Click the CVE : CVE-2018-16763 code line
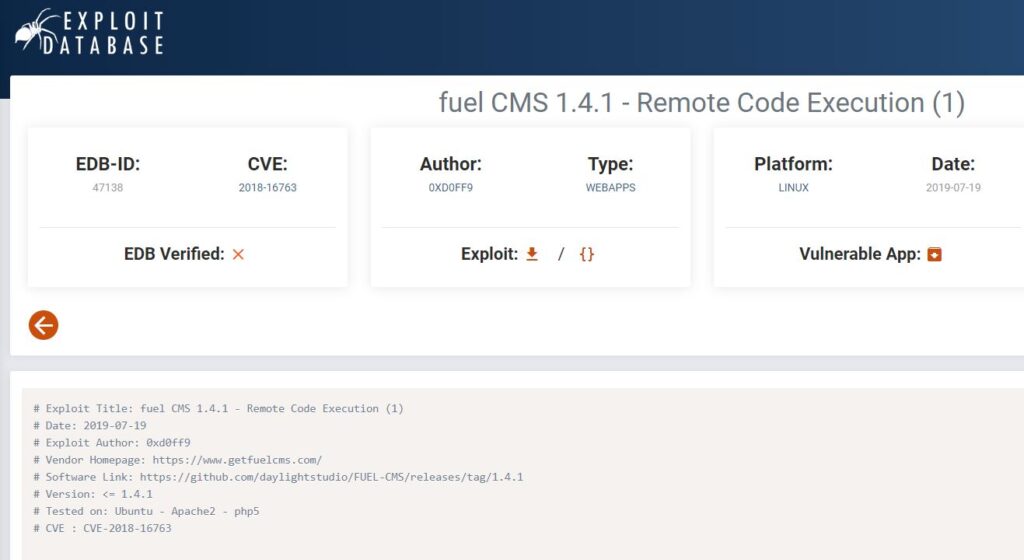 point(103,528)
